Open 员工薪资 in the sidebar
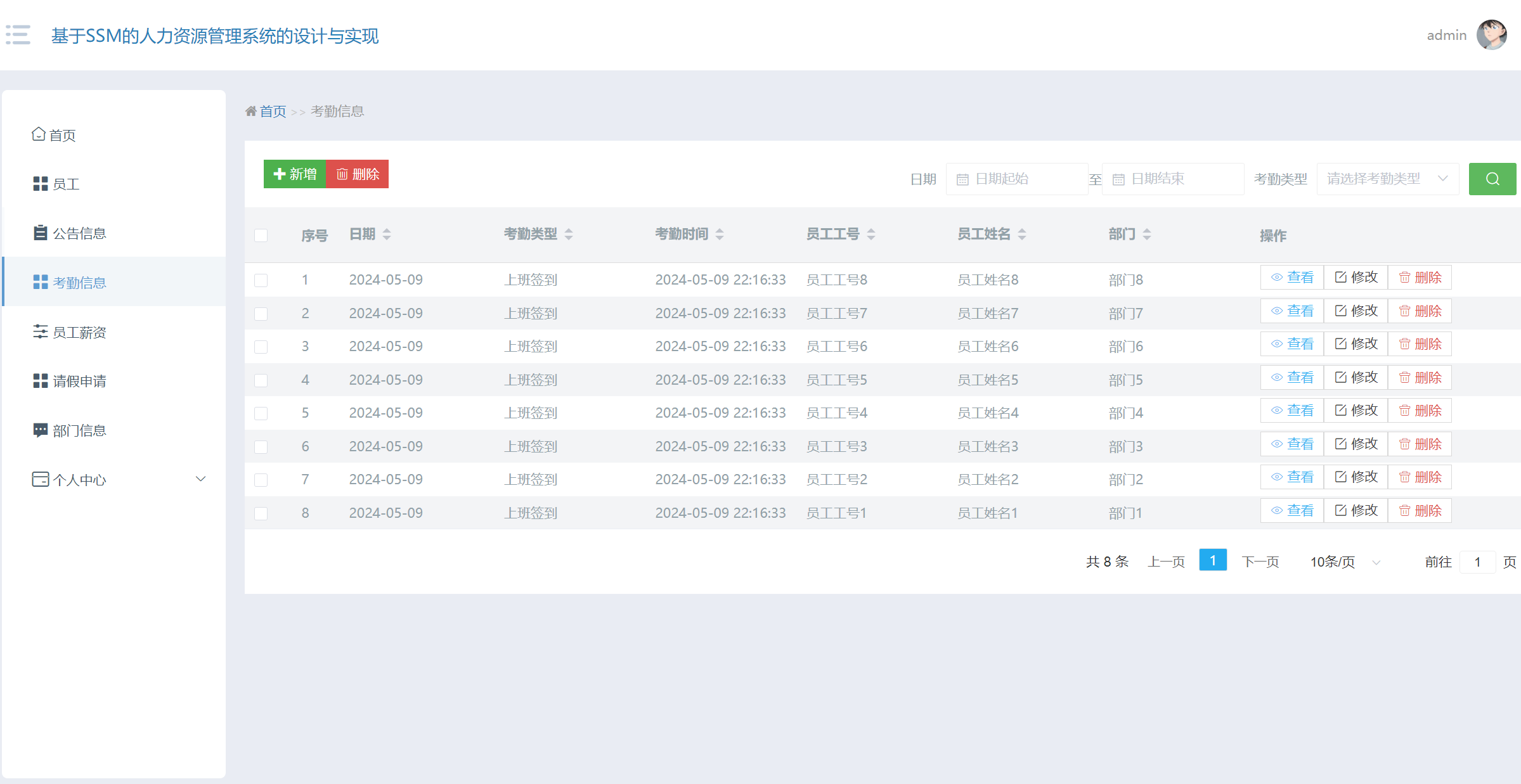The image size is (1521, 784). pos(79,332)
